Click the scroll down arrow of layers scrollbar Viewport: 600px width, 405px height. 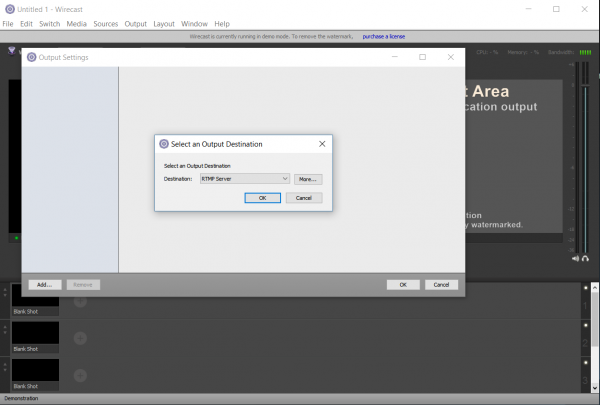point(595,388)
